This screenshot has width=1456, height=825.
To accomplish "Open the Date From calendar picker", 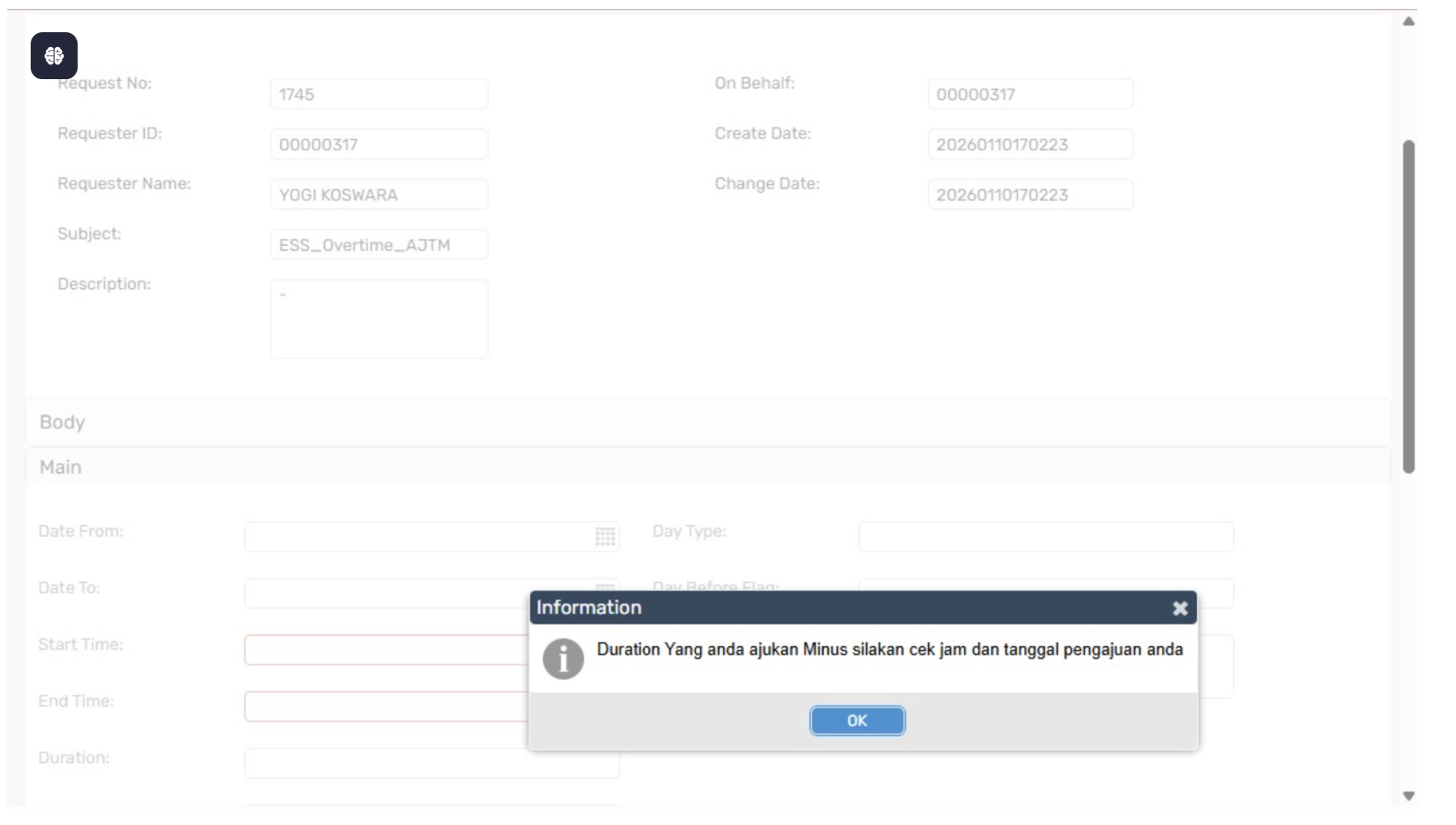I will point(604,537).
